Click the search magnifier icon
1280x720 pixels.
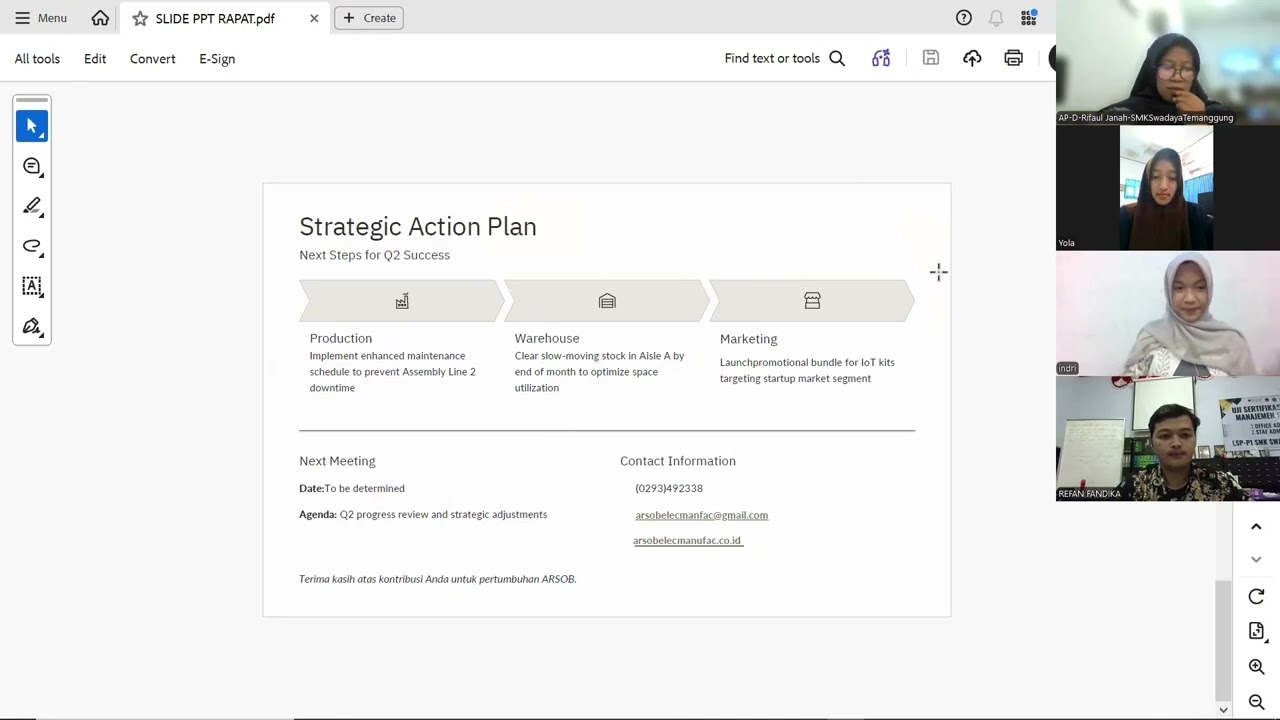tap(837, 59)
